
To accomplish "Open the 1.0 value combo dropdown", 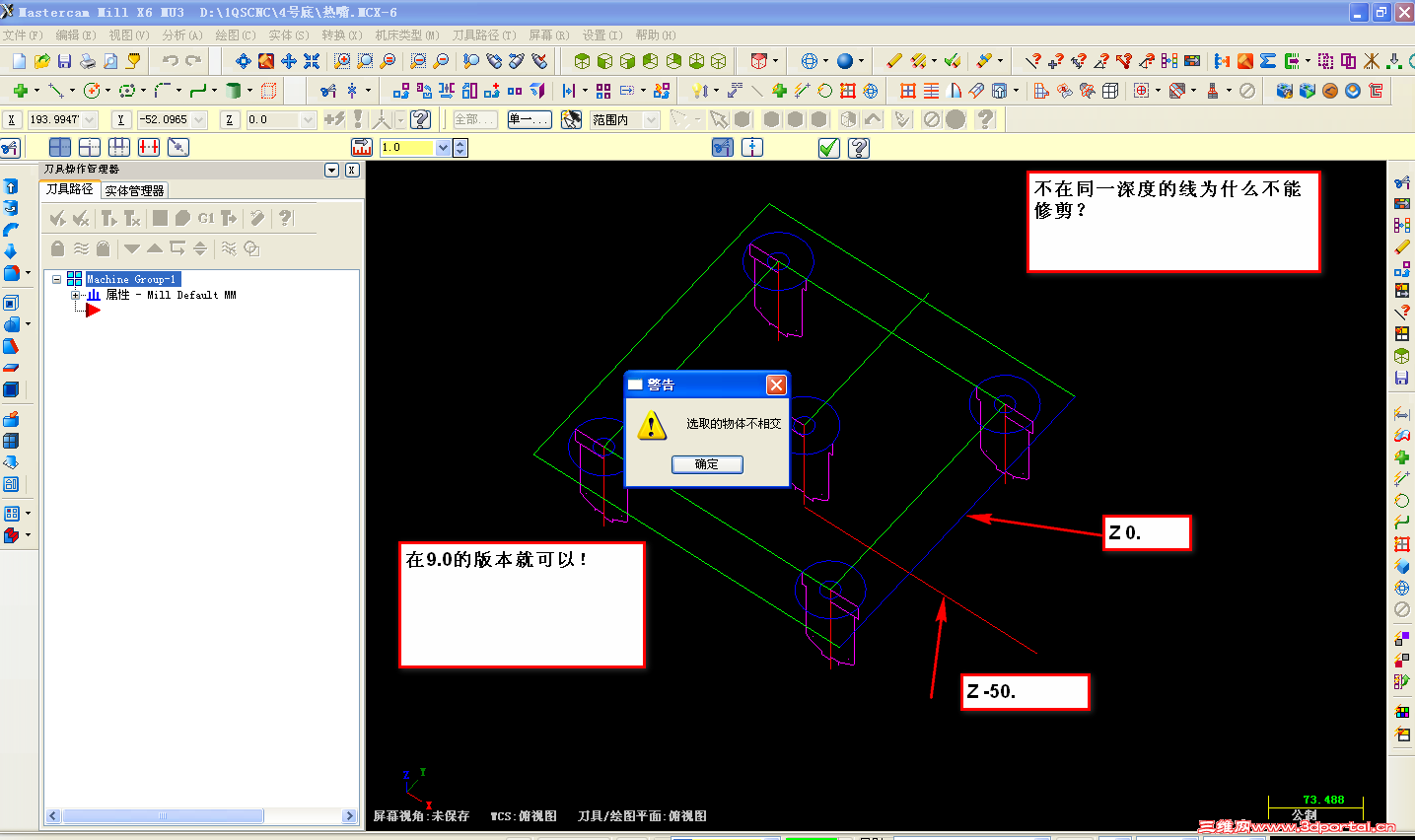I will 443,146.
